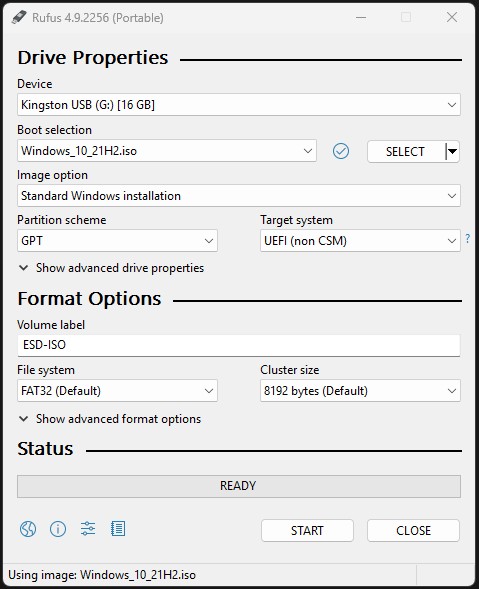
Task: Click the Rufus USB drive title icon
Action: pos(19,17)
